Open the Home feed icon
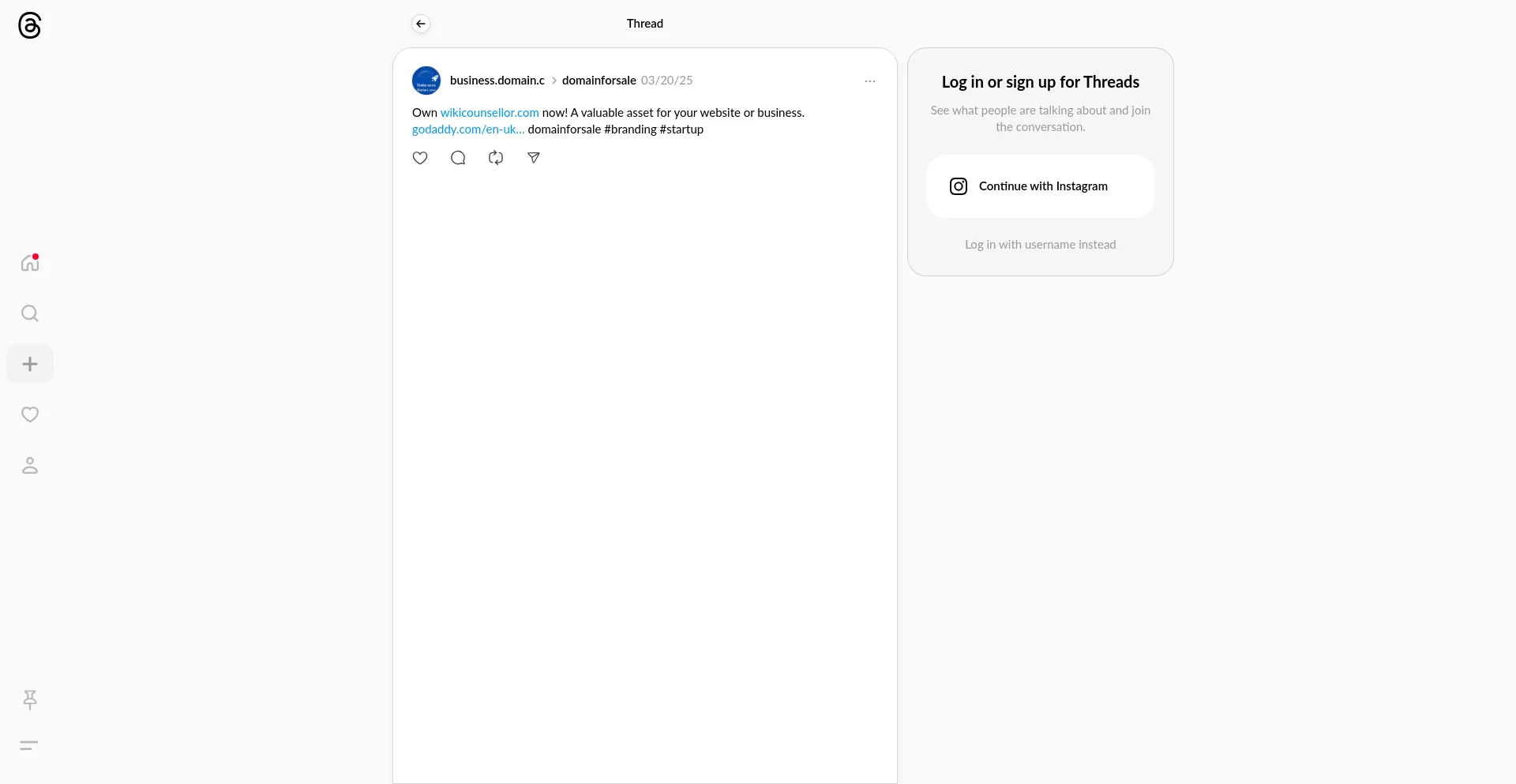Image resolution: width=1516 pixels, height=784 pixels. [30, 263]
